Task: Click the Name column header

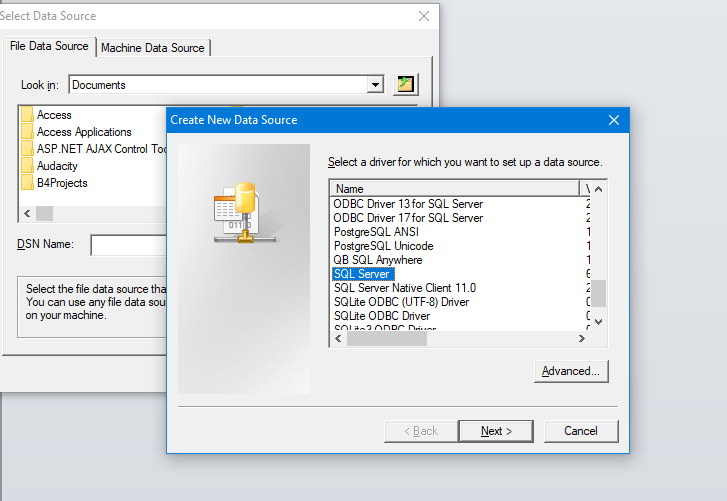Action: coord(455,189)
